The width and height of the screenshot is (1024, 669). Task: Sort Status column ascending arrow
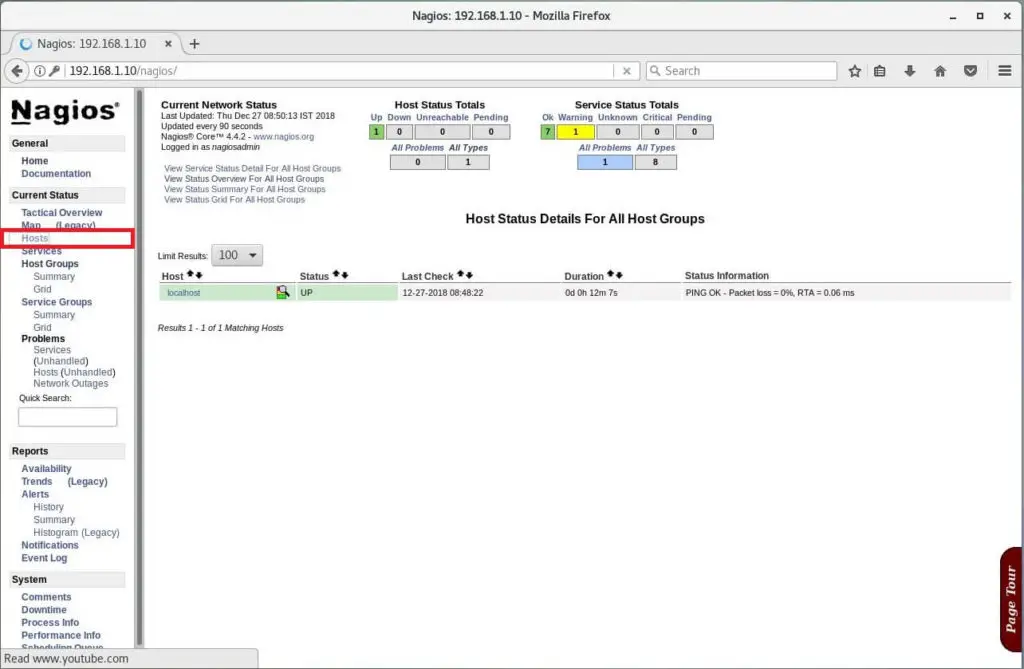pyautogui.click(x=336, y=274)
